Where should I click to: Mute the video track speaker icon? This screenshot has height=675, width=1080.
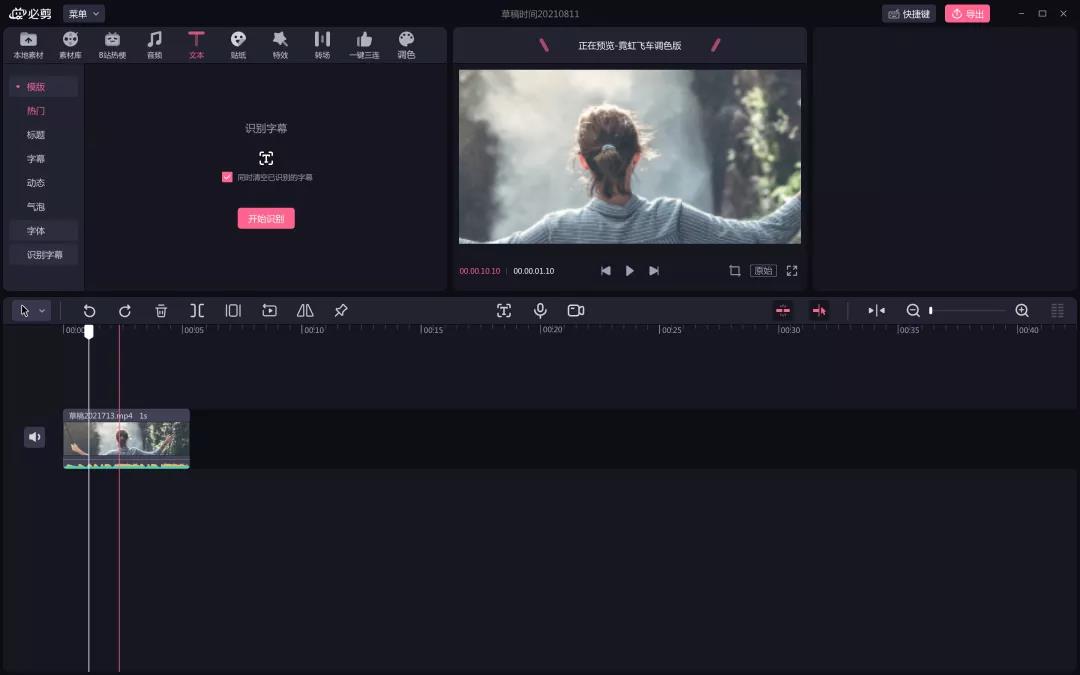point(34,437)
